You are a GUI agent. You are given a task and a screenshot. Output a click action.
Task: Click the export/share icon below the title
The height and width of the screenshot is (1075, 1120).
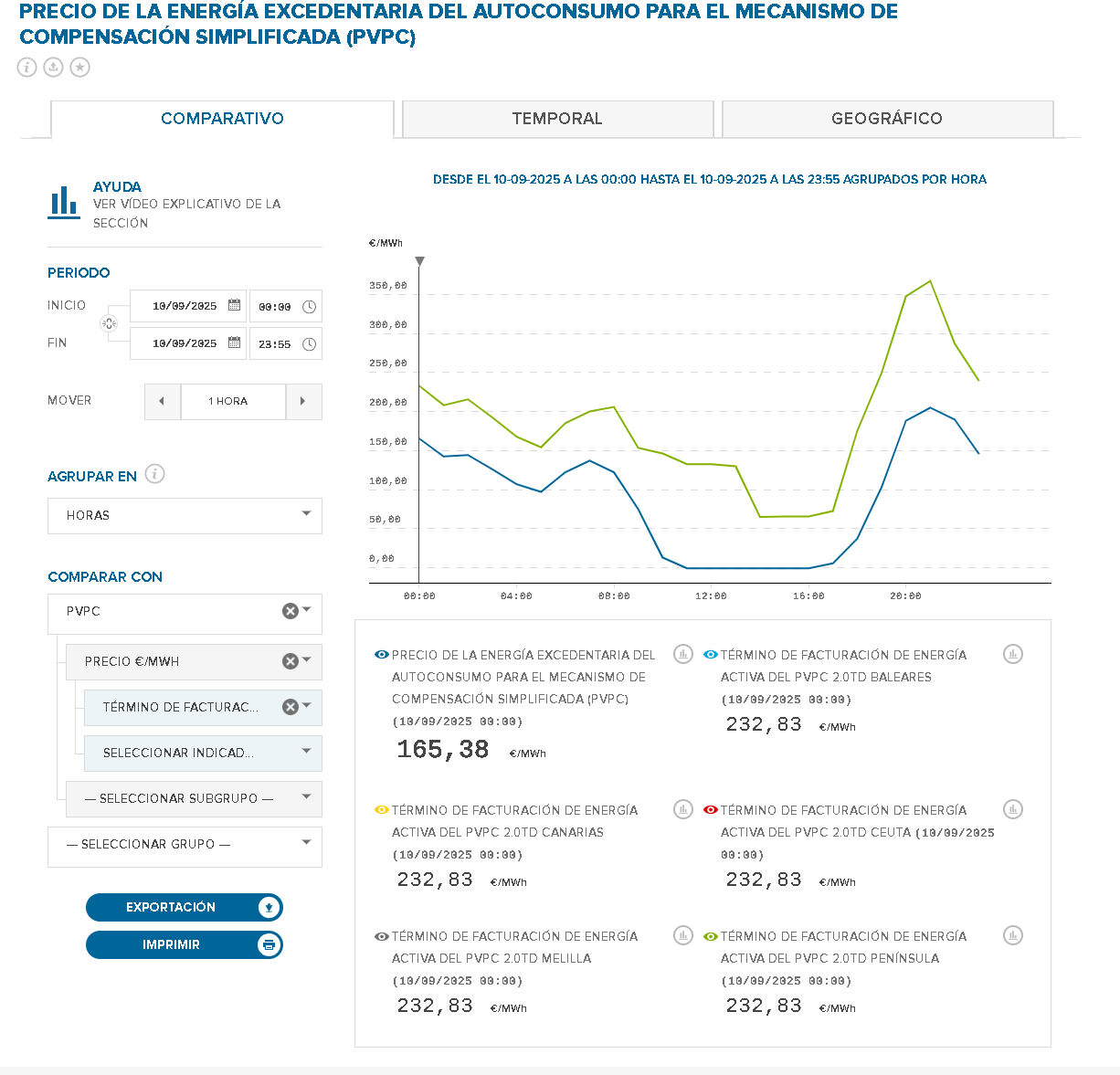54,67
